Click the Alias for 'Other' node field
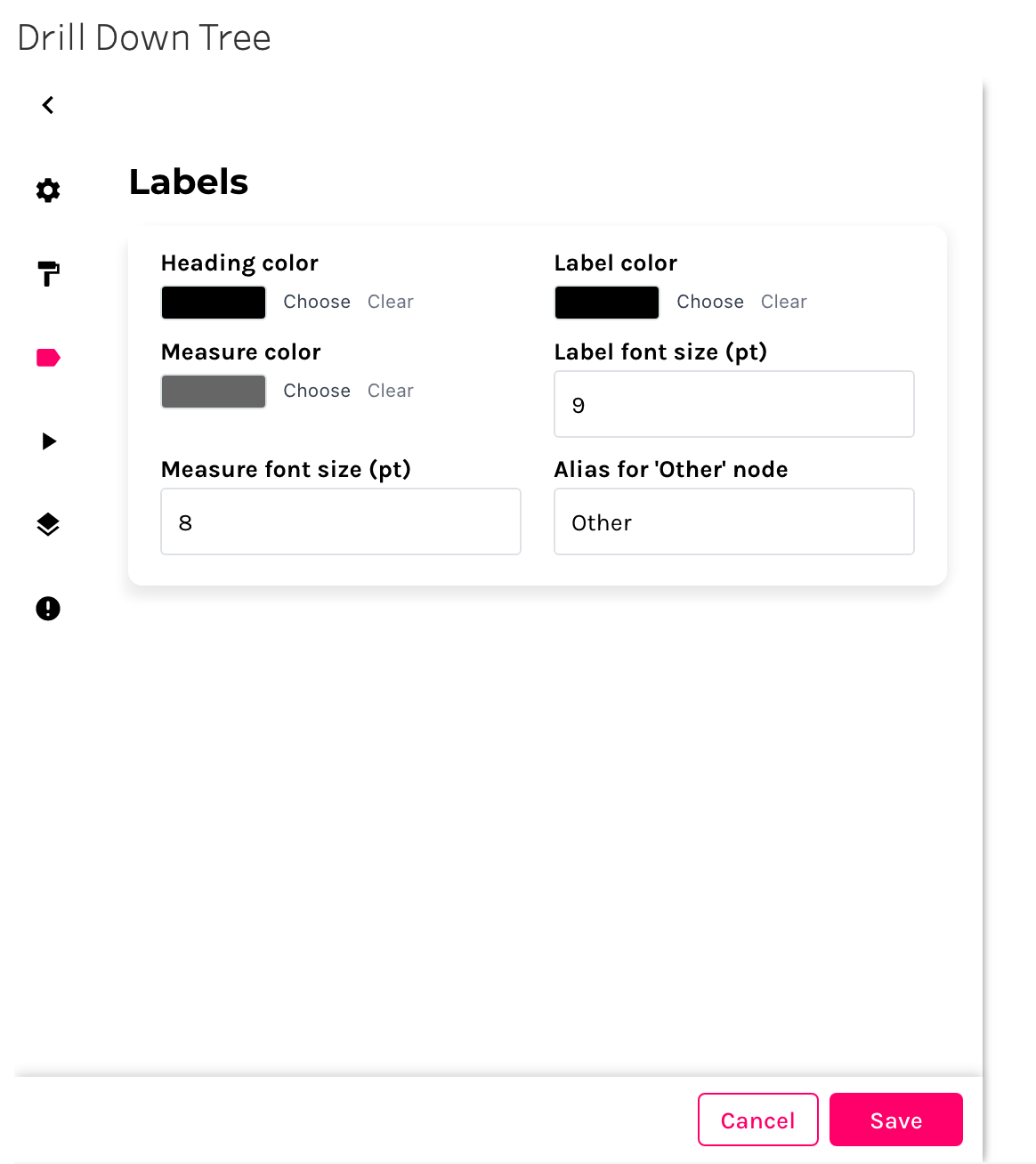Image resolution: width=1036 pixels, height=1164 pixels. coord(734,522)
